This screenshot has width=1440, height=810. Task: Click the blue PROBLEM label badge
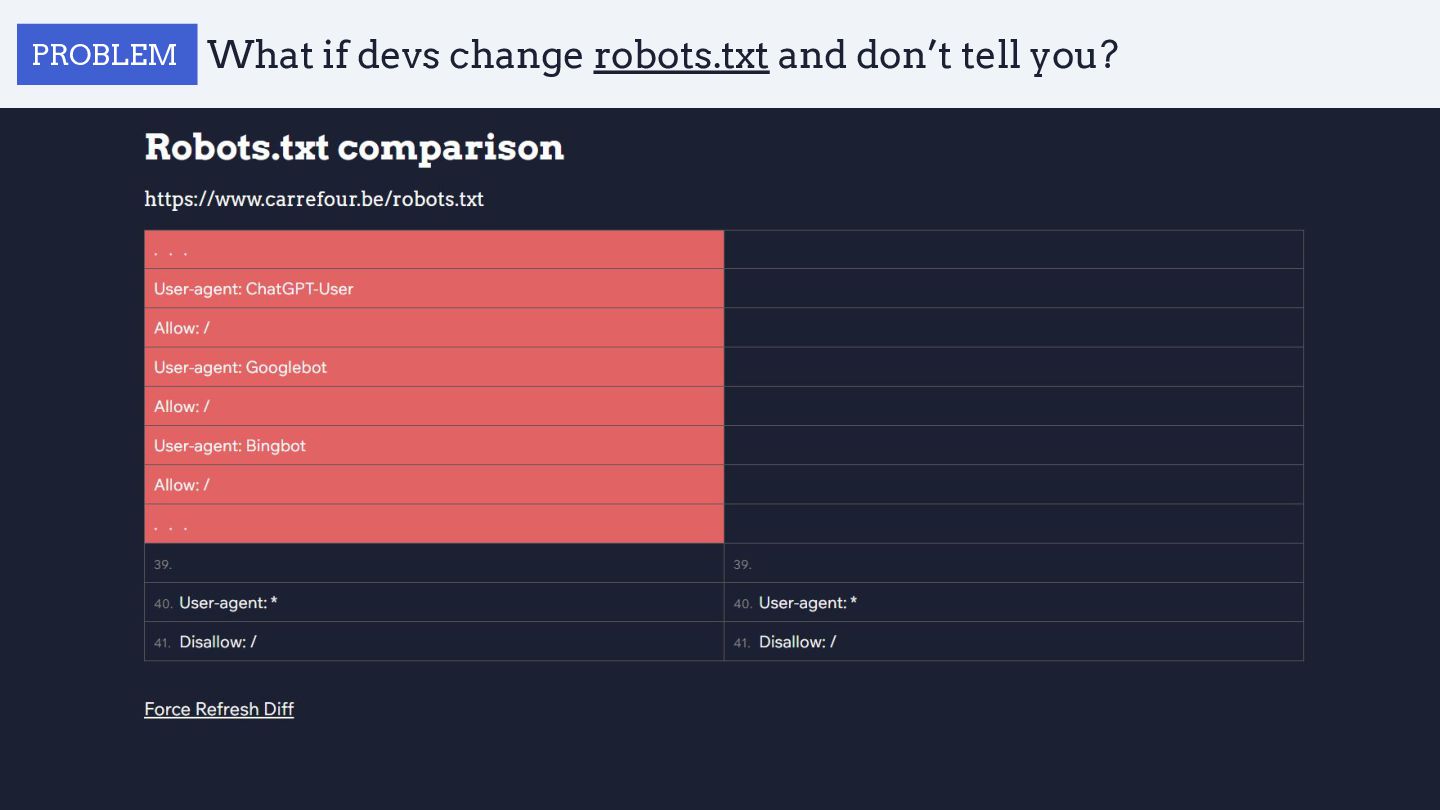click(106, 54)
